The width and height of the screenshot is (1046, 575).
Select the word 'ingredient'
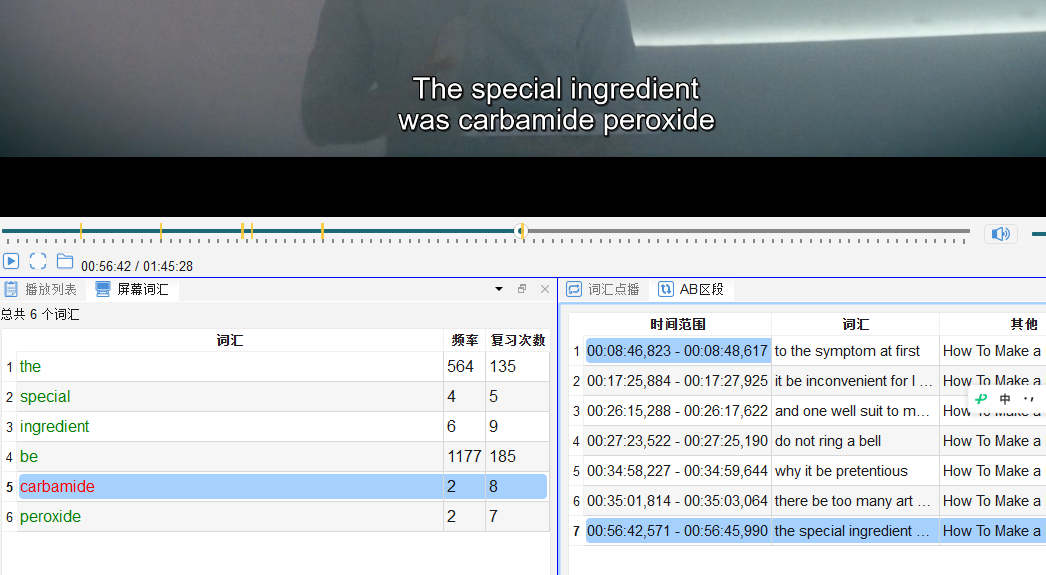pyautogui.click(x=54, y=426)
